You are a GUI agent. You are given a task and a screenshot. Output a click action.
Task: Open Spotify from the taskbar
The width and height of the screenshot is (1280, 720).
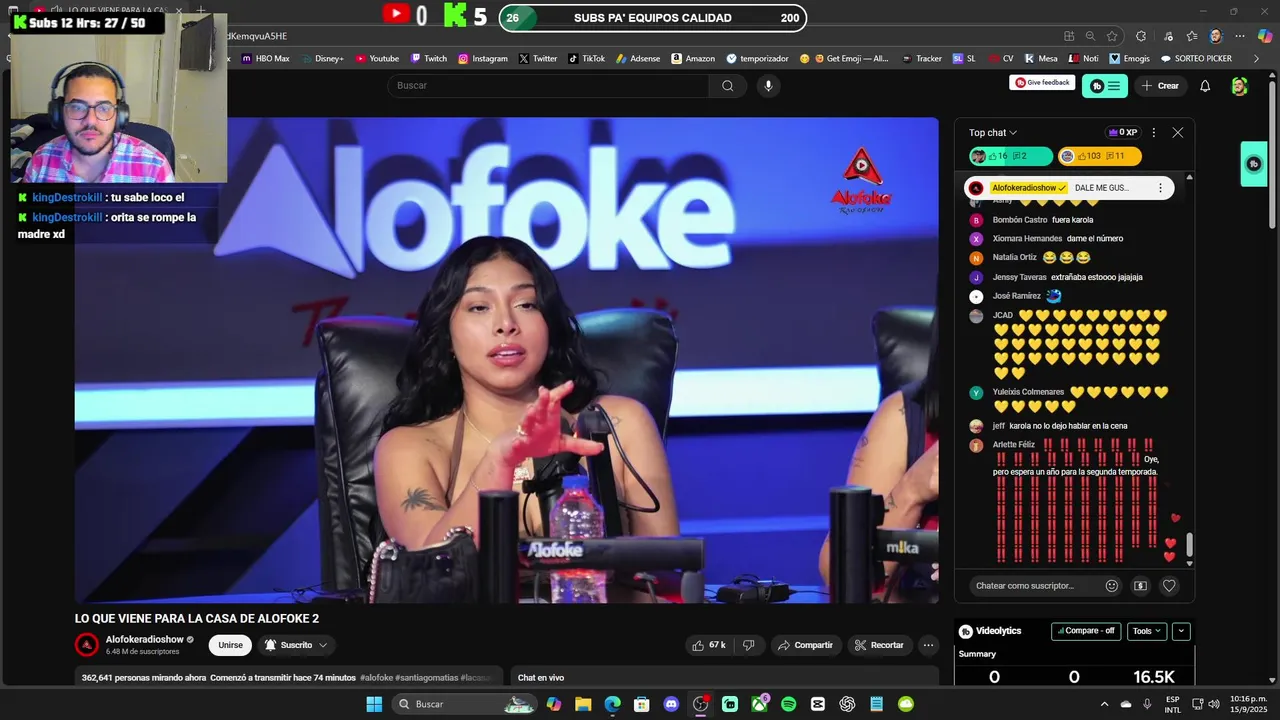788,704
